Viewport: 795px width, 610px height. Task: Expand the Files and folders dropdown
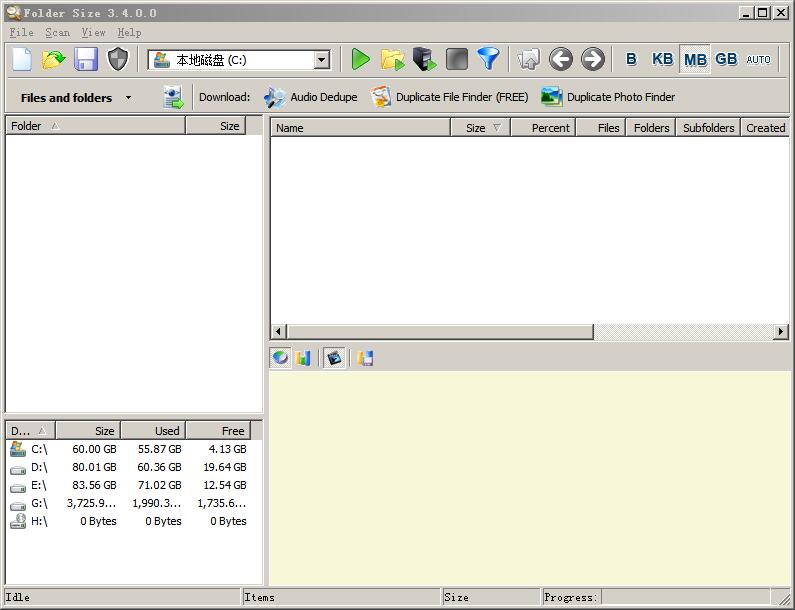pyautogui.click(x=128, y=97)
